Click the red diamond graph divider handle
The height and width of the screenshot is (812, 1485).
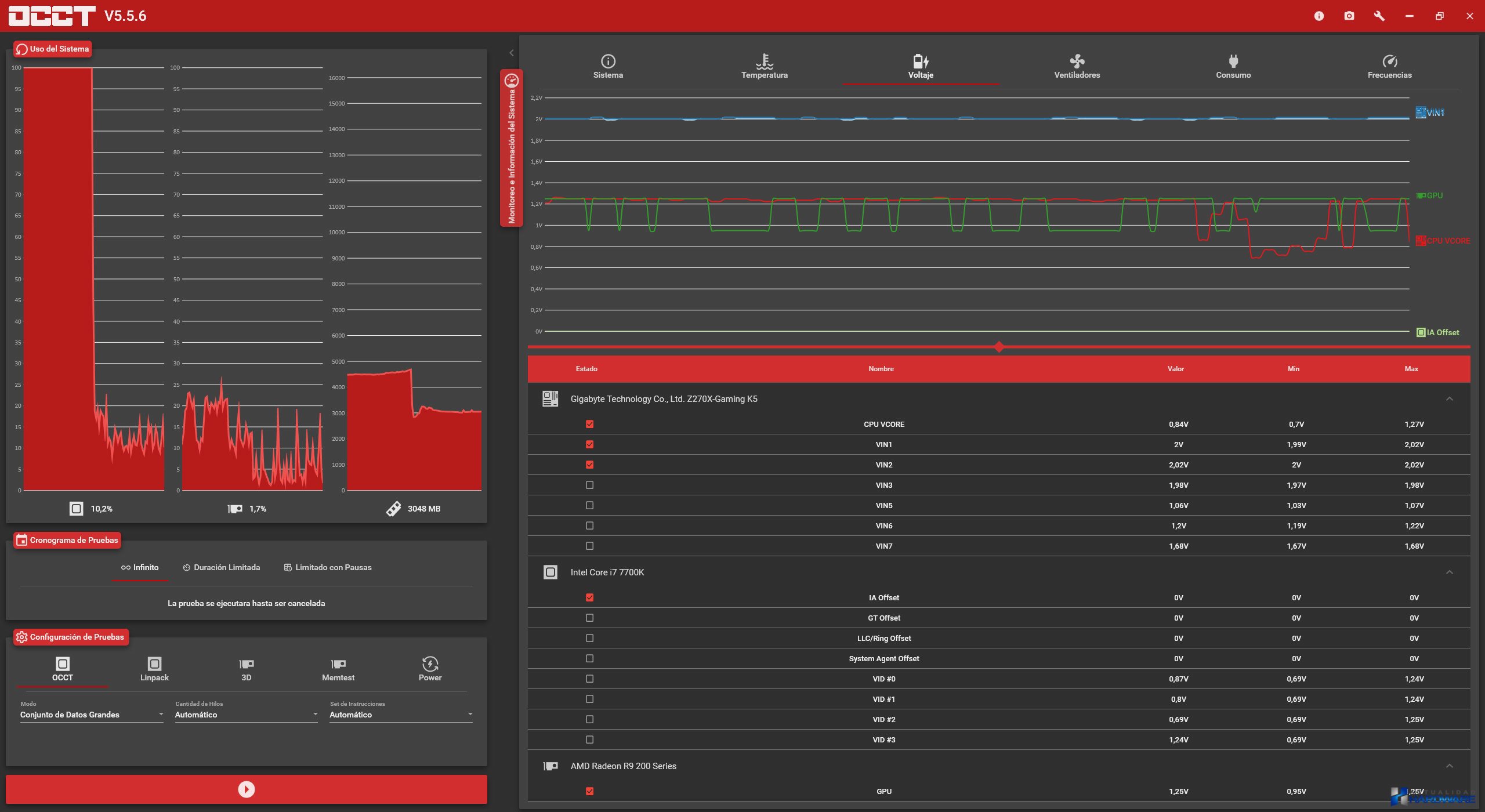point(999,347)
